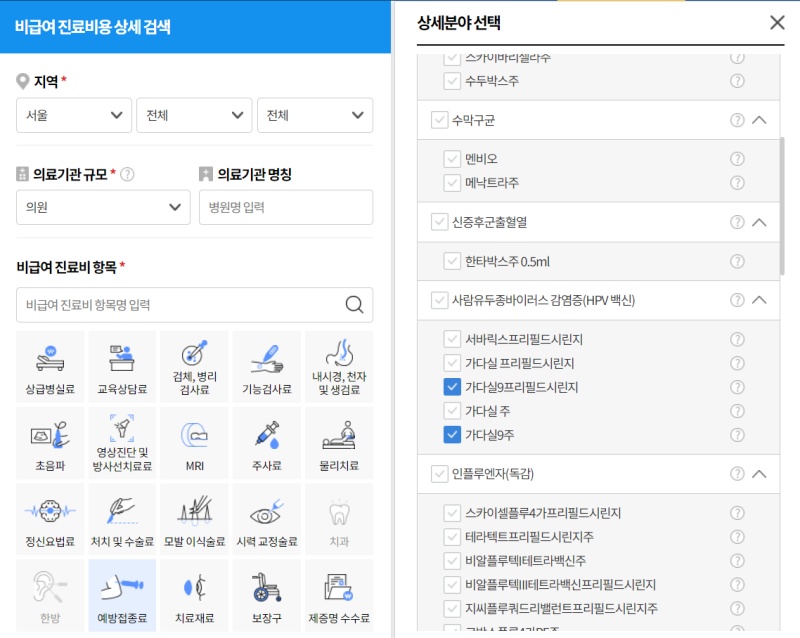This screenshot has height=638, width=800.
Task: Show help for 수두박스주
Action: coord(737,81)
